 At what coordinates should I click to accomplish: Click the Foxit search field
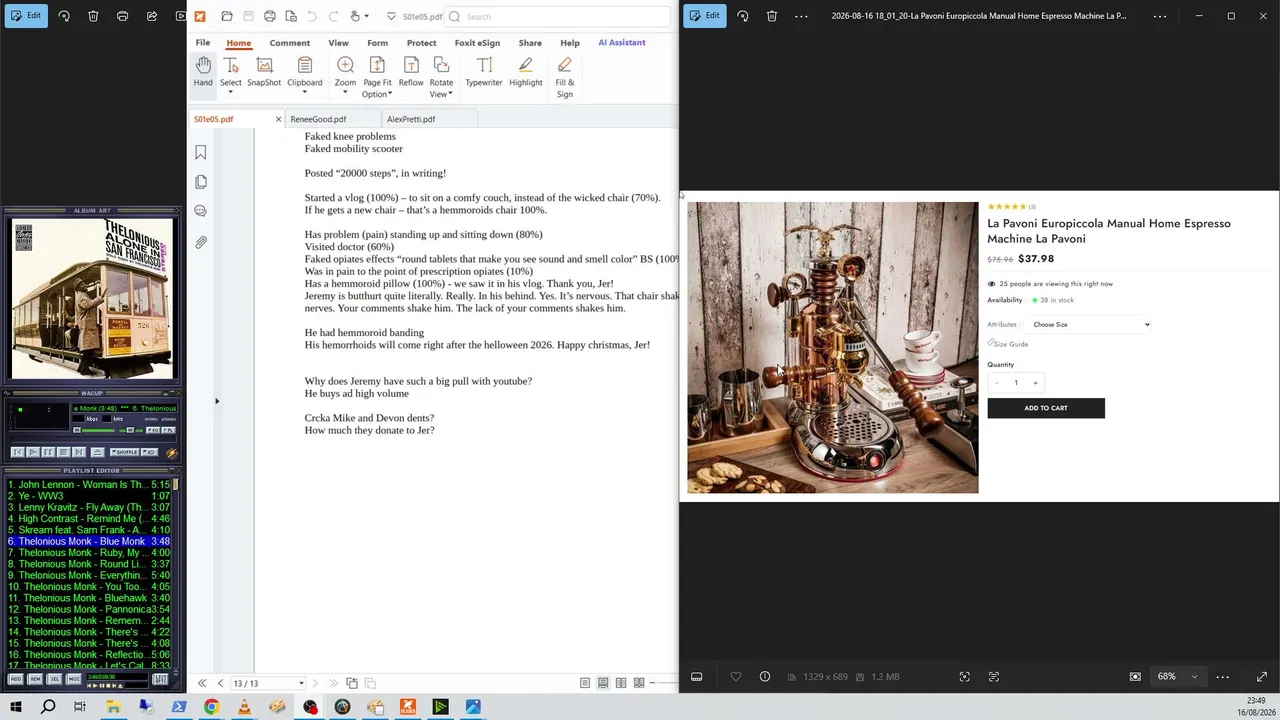[556, 17]
